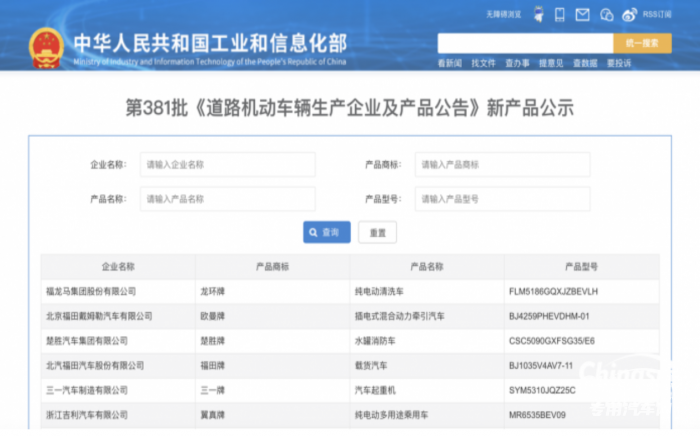Select model BJ4259PHEVDHM-01
This screenshot has height=436, width=700.
549,316
